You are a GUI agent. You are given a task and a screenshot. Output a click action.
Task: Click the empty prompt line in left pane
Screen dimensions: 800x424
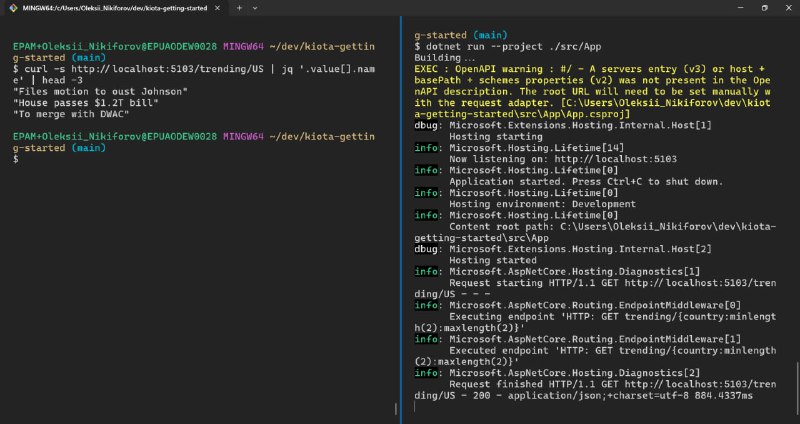click(16, 159)
